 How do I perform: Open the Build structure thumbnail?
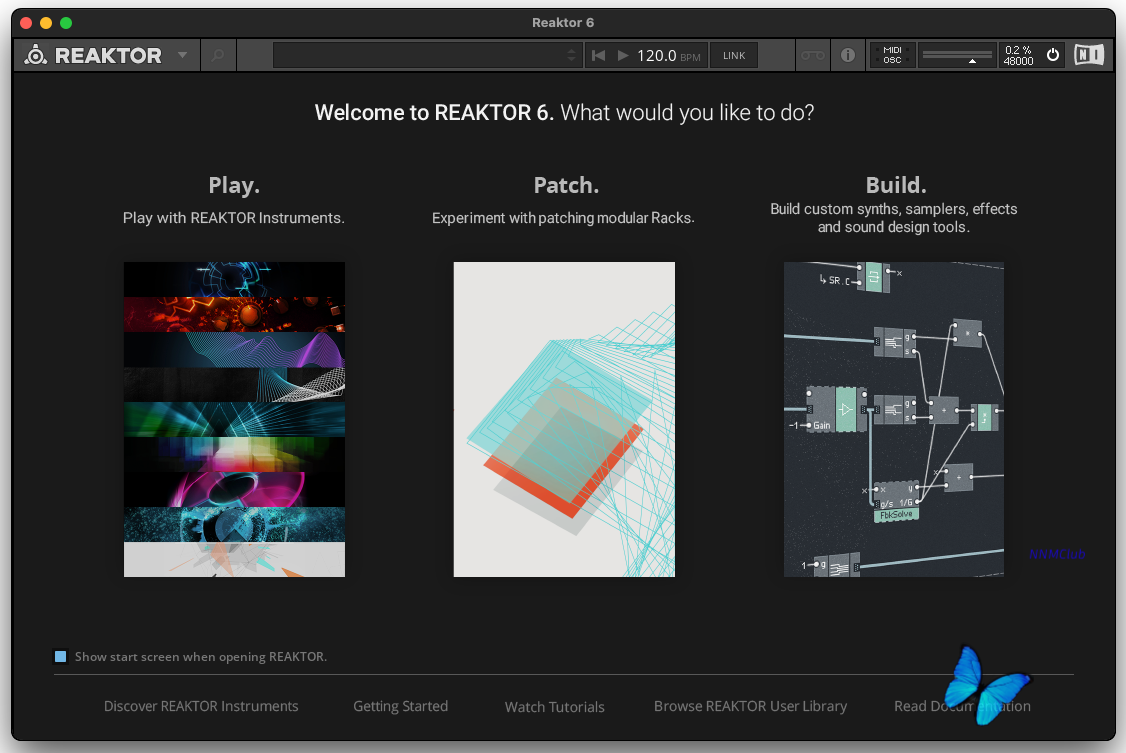(894, 419)
